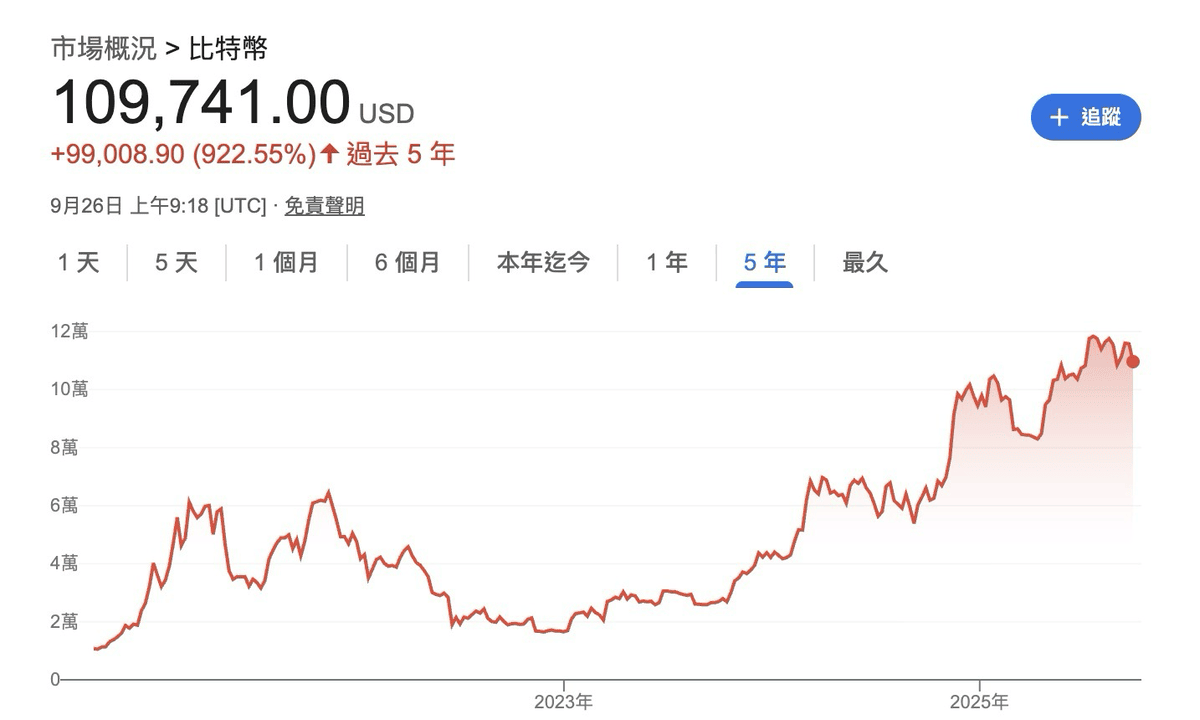The width and height of the screenshot is (1200, 720).
Task: Click the highlighted 5 年 tab
Action: (x=763, y=262)
